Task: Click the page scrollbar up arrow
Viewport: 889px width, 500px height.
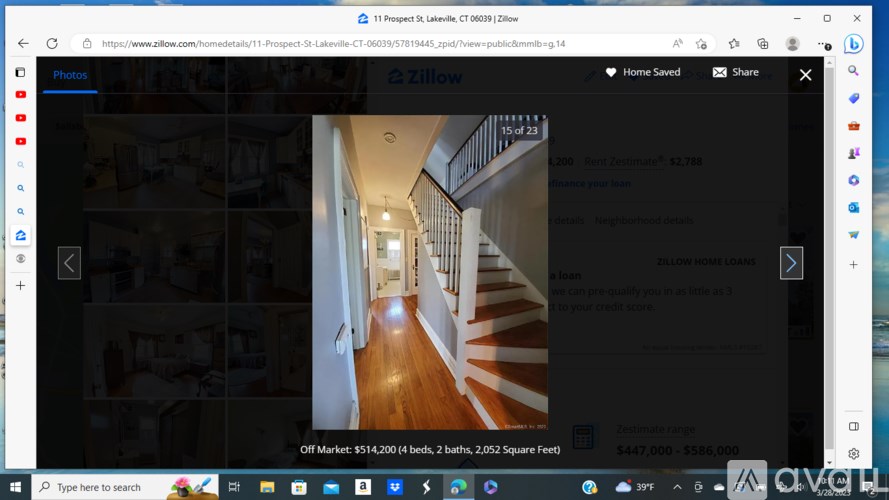Action: tap(829, 63)
